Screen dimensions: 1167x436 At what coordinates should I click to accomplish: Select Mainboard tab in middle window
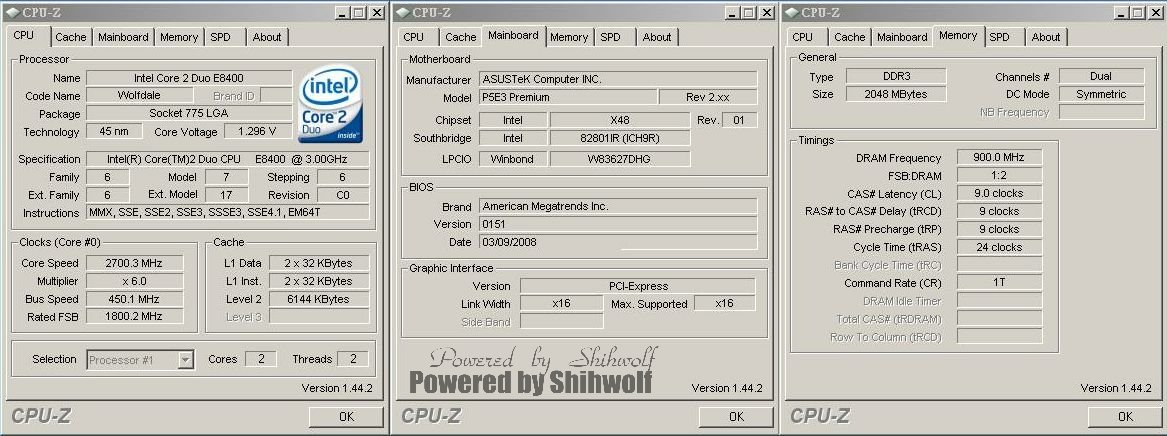click(x=514, y=35)
